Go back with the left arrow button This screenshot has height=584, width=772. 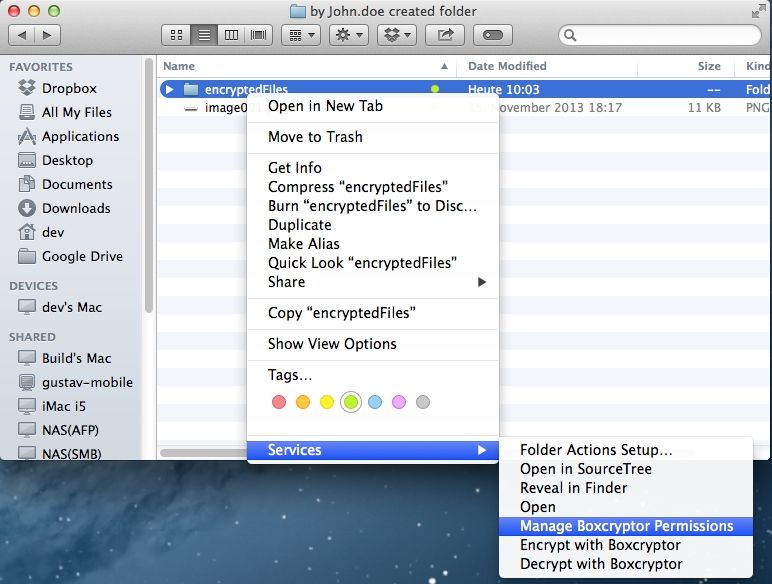pos(22,35)
